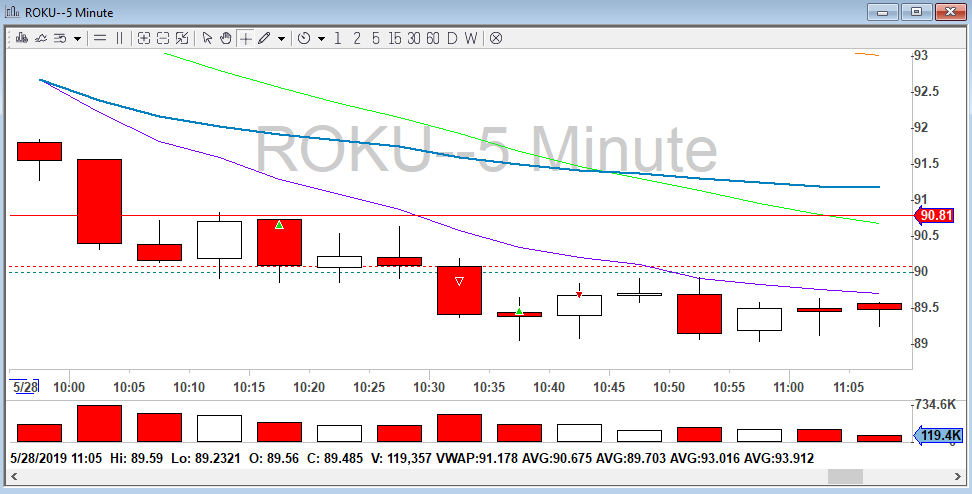The width and height of the screenshot is (972, 494).
Task: Switch chart to 60 minute interval
Action: pos(433,38)
